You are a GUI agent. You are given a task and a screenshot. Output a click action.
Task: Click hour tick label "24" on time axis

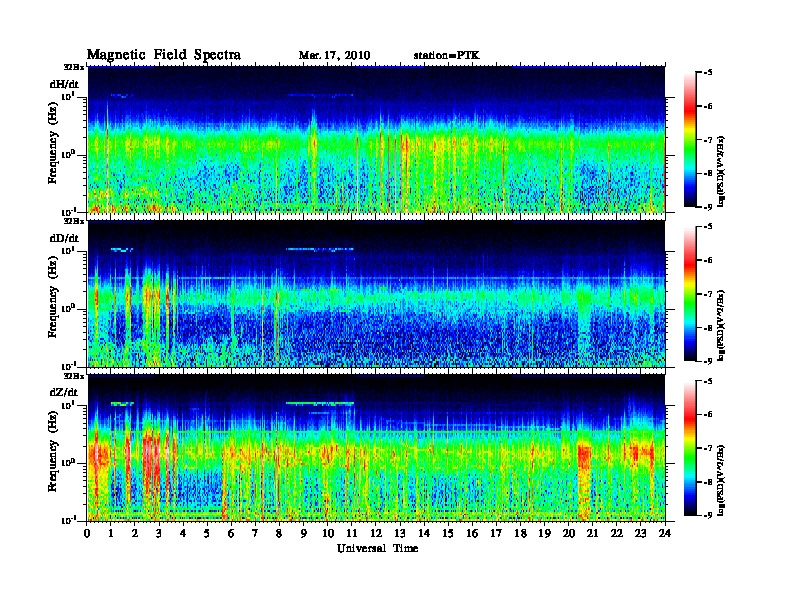[665, 533]
